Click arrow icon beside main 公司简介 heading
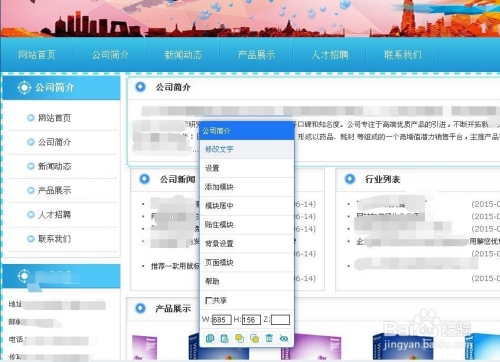Screen dimensions: 500x362 (x=141, y=87)
